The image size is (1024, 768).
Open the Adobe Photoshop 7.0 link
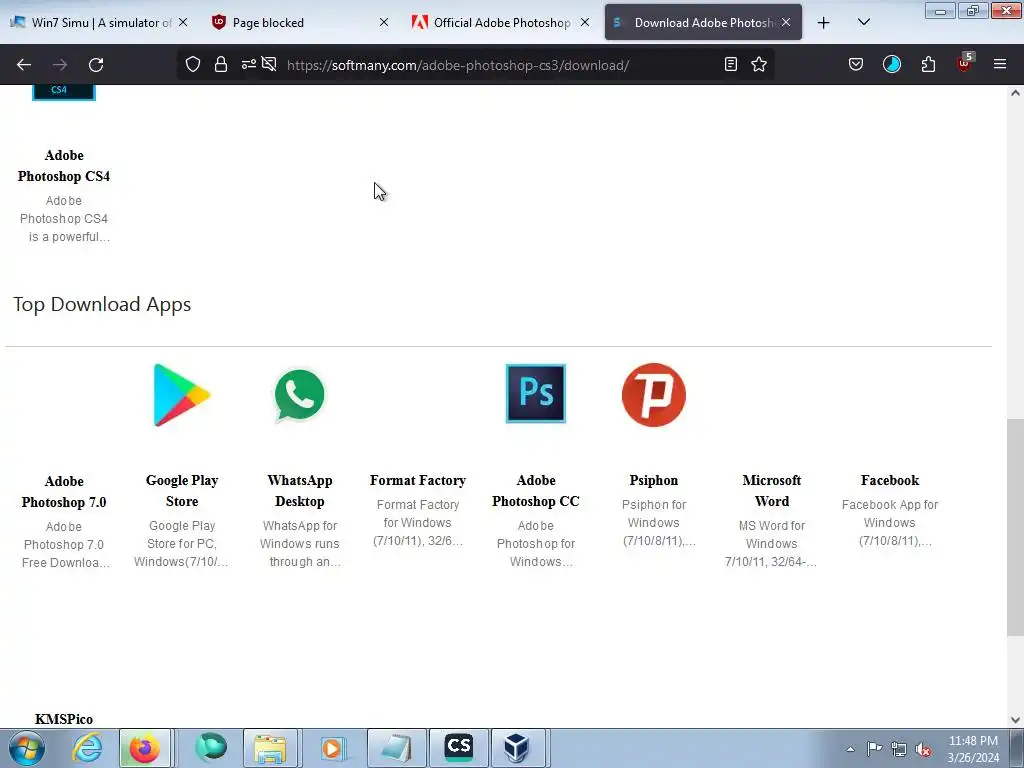click(64, 492)
